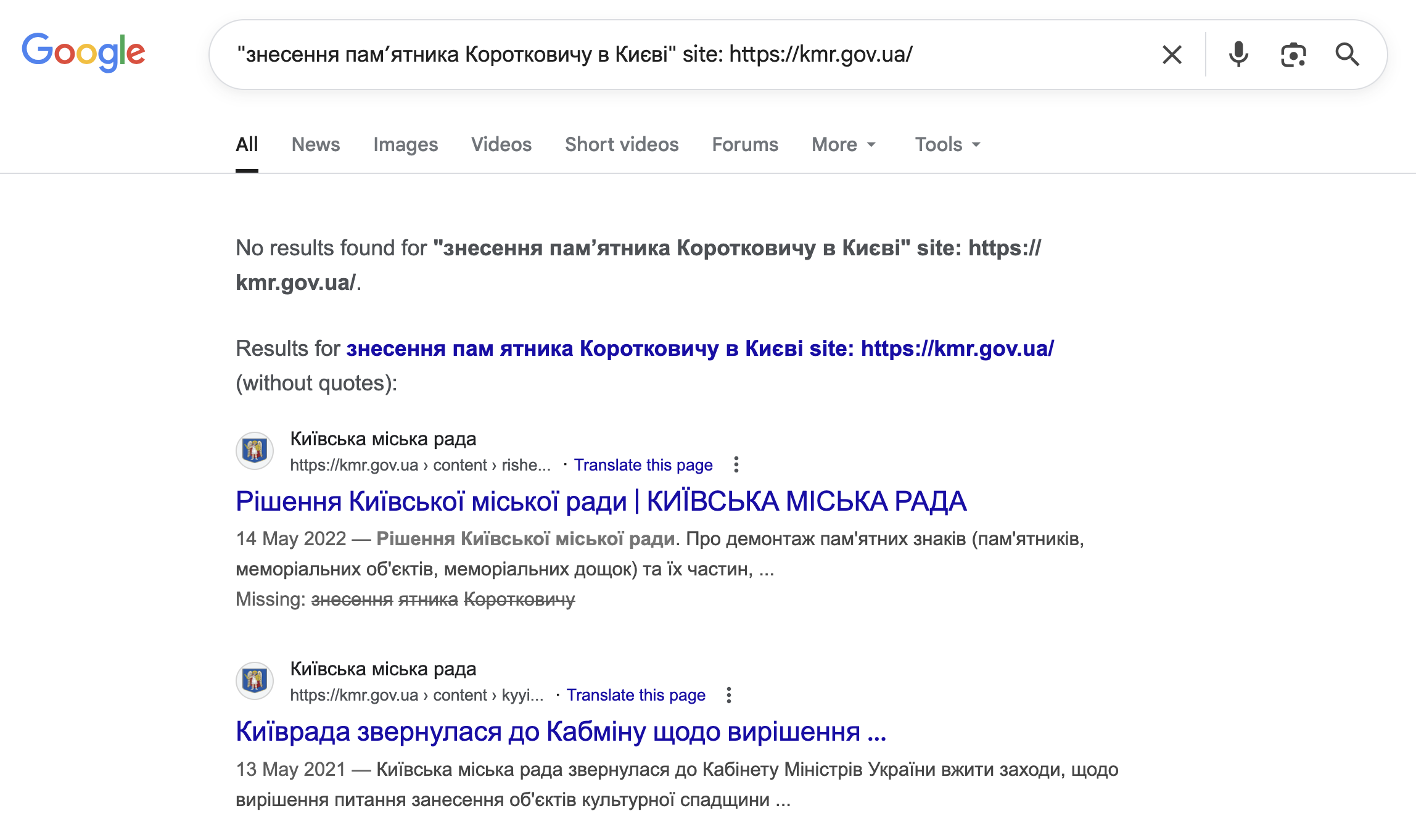
Task: Switch to the News tab
Action: pos(316,144)
